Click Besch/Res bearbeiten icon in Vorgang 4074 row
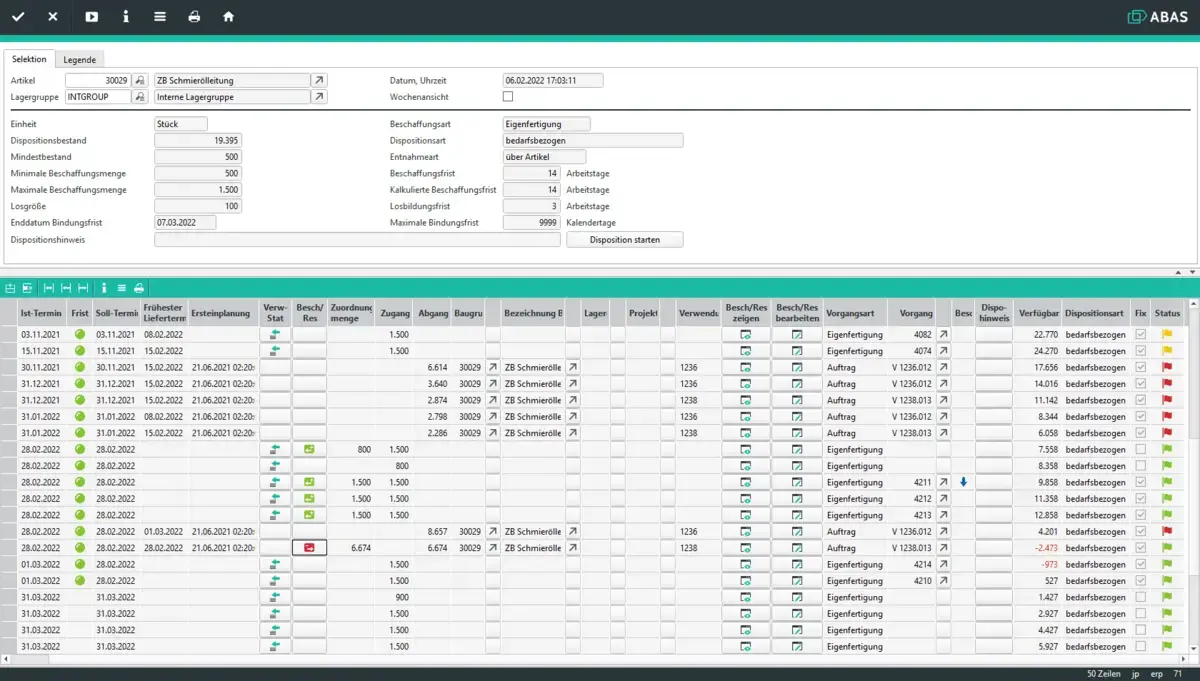This screenshot has width=1200, height=681. tap(797, 351)
